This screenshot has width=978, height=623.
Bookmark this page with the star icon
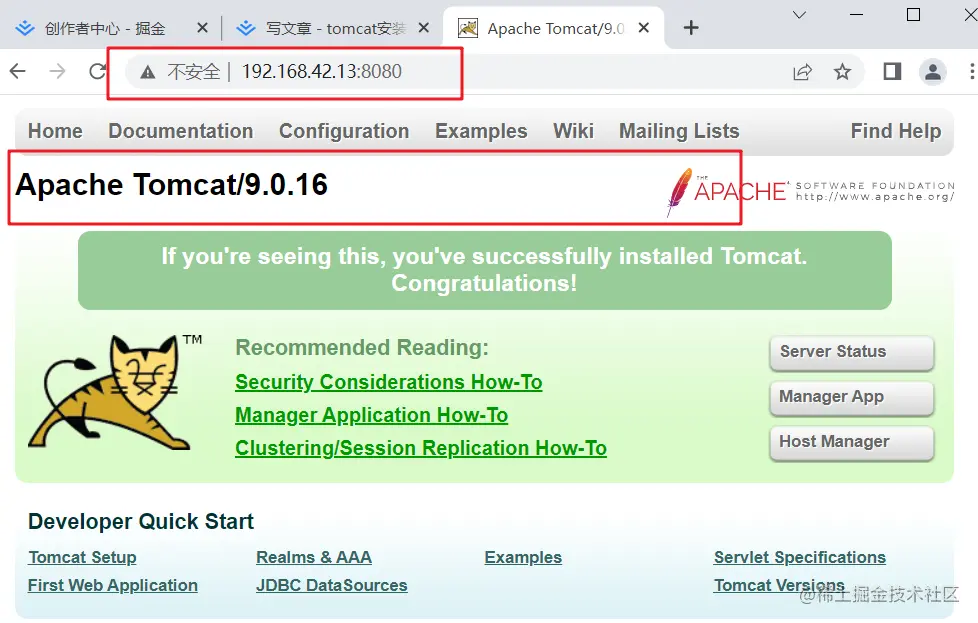point(842,72)
